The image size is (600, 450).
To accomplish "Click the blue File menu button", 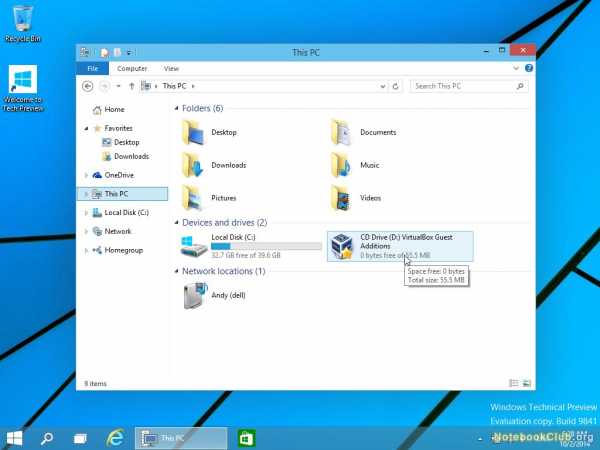I will click(x=92, y=68).
